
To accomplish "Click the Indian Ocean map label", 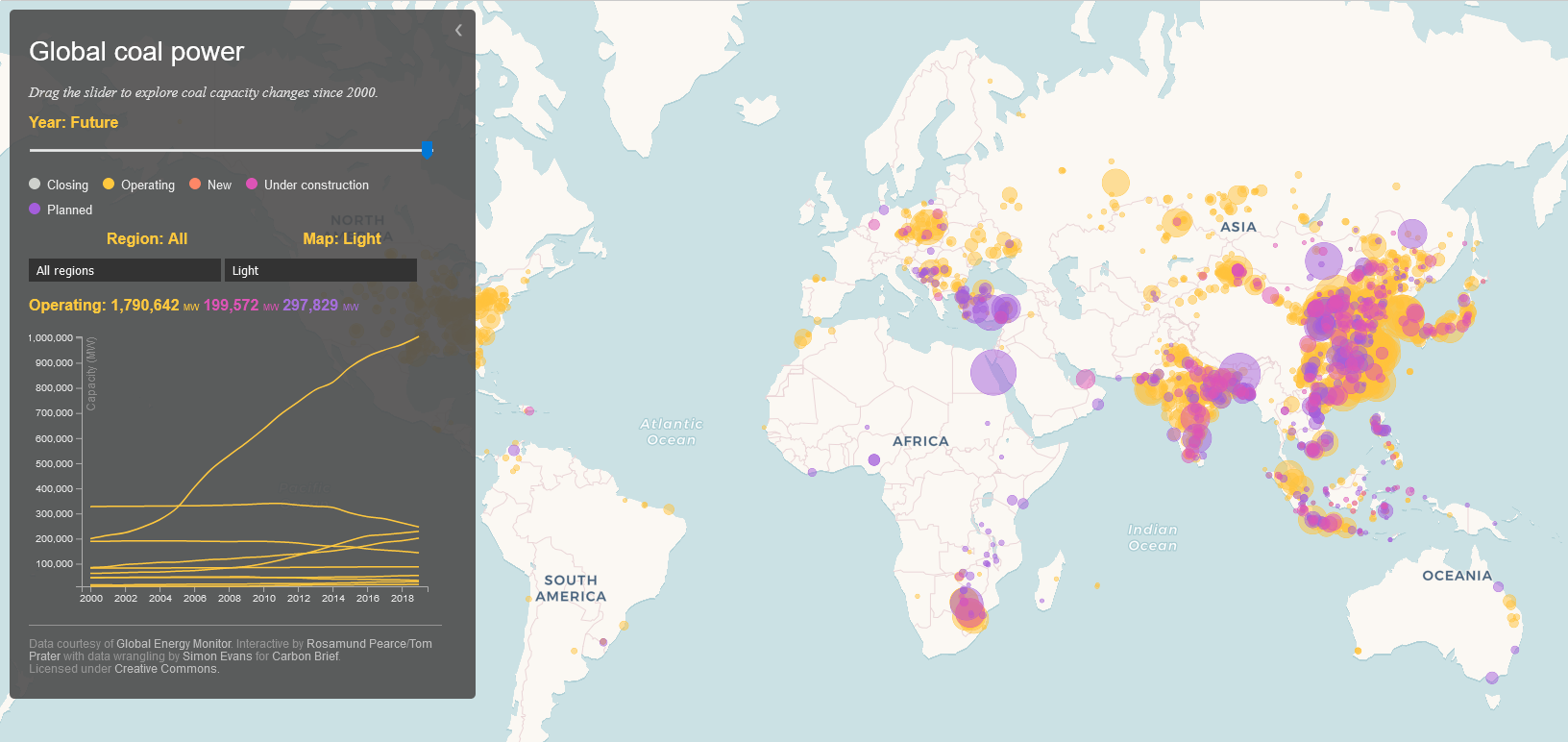I will (x=1153, y=537).
